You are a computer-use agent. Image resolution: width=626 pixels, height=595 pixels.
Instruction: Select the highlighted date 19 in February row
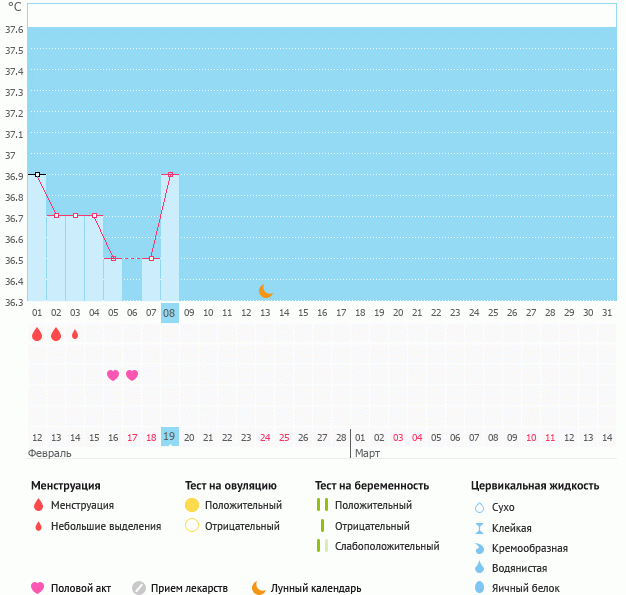170,437
